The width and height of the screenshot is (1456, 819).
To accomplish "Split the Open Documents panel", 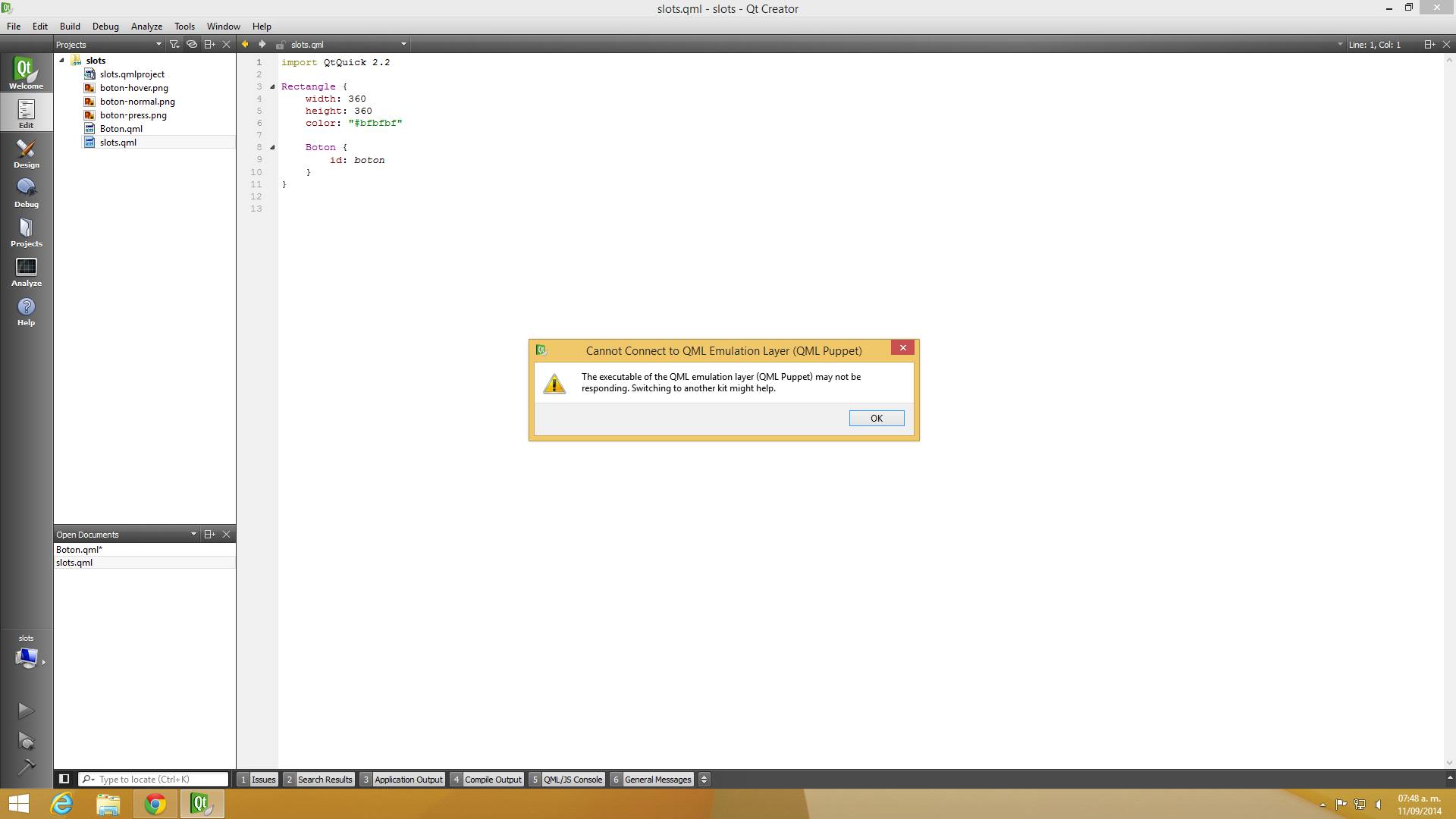I will [210, 534].
